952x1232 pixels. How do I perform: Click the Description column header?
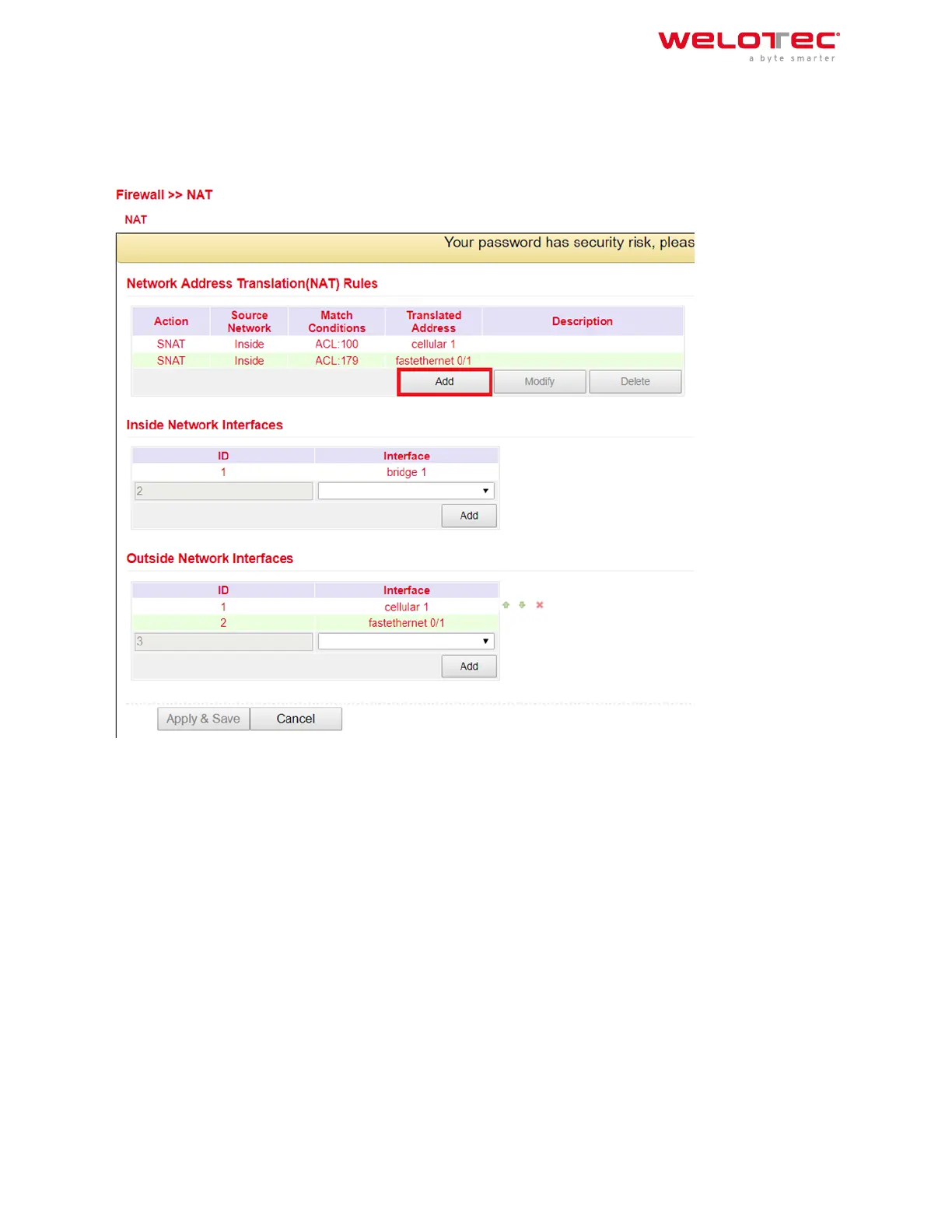pos(583,321)
